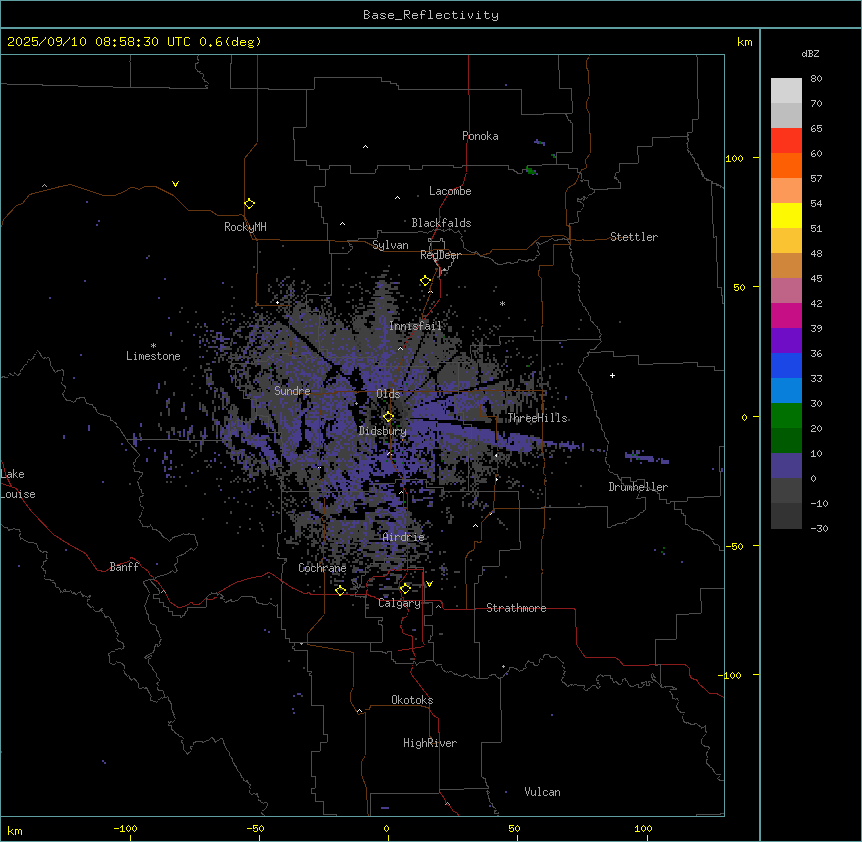Click the Stettler label
862x842 pixels.
[634, 237]
